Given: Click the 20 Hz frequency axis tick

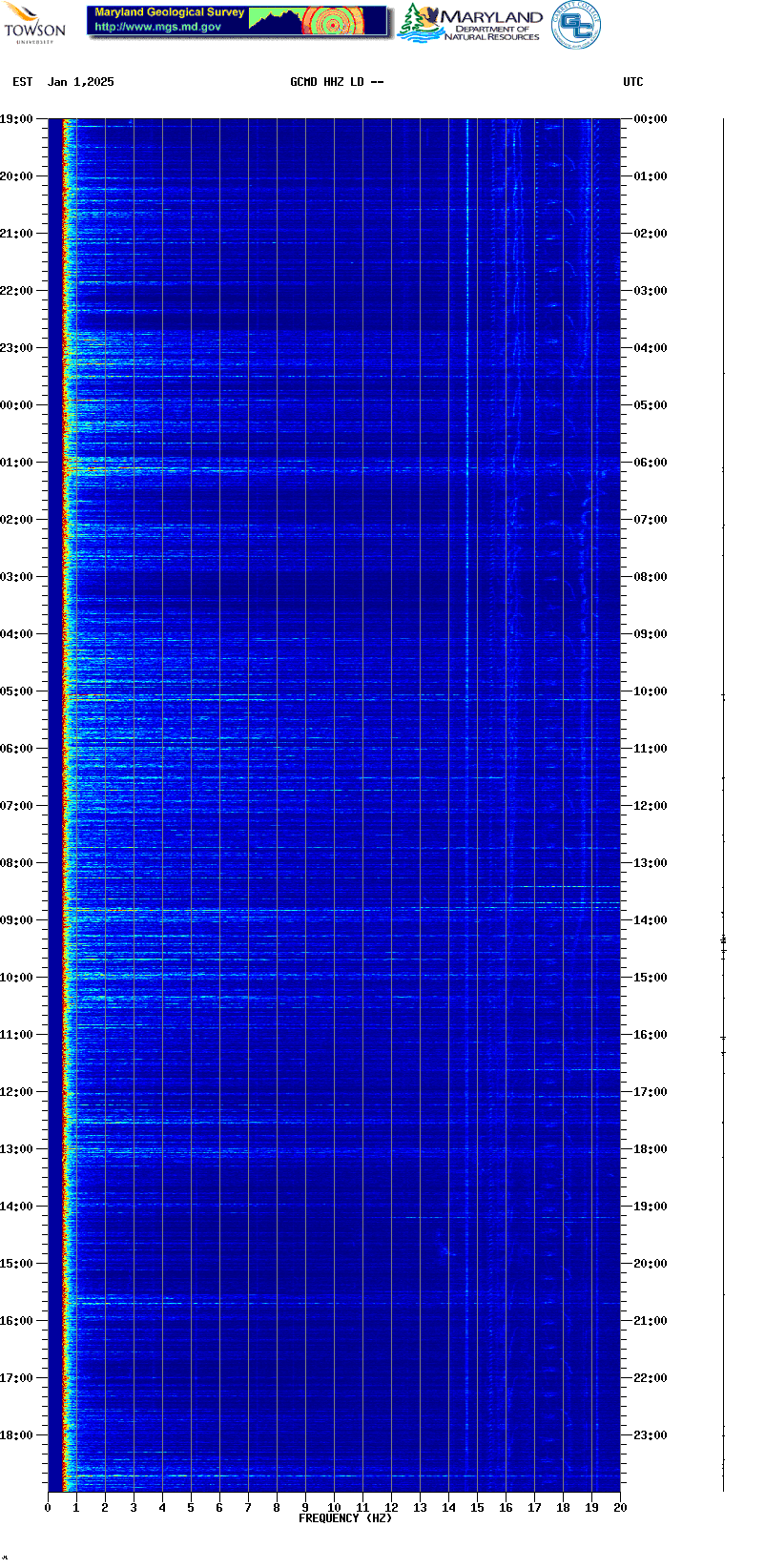Looking at the screenshot, I should pos(620,1508).
